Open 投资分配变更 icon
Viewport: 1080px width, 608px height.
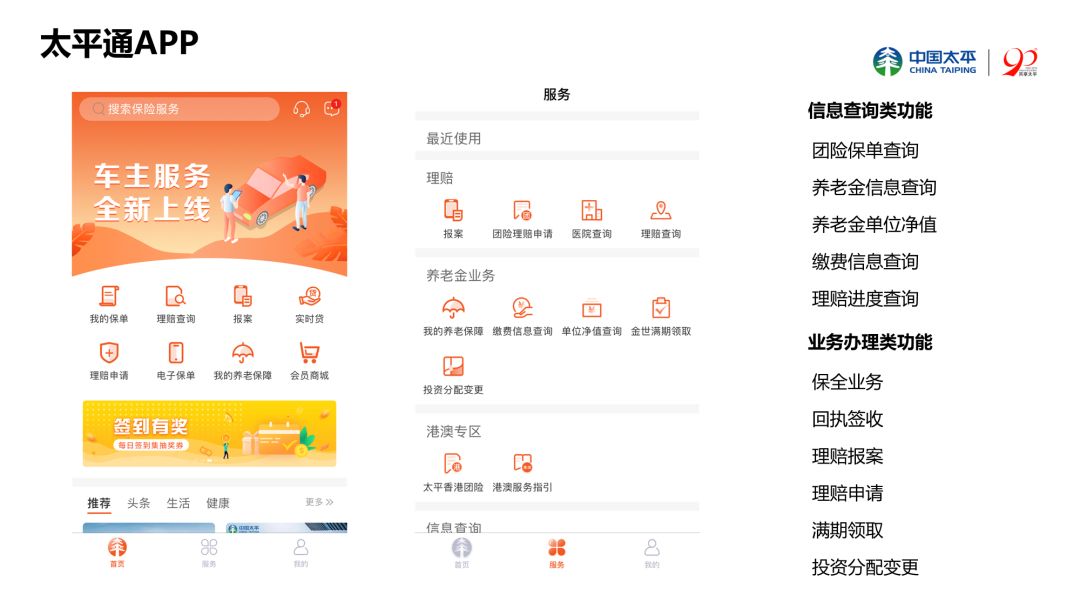coord(453,375)
